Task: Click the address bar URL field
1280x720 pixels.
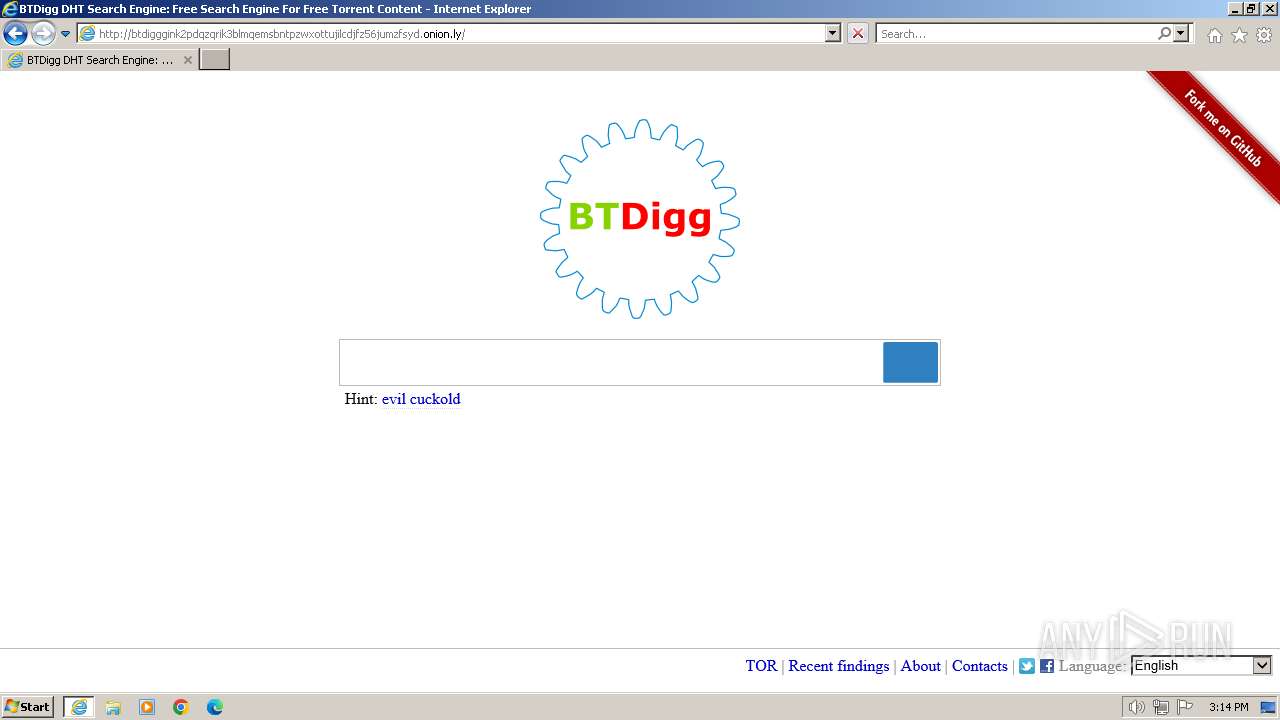Action: (451, 33)
